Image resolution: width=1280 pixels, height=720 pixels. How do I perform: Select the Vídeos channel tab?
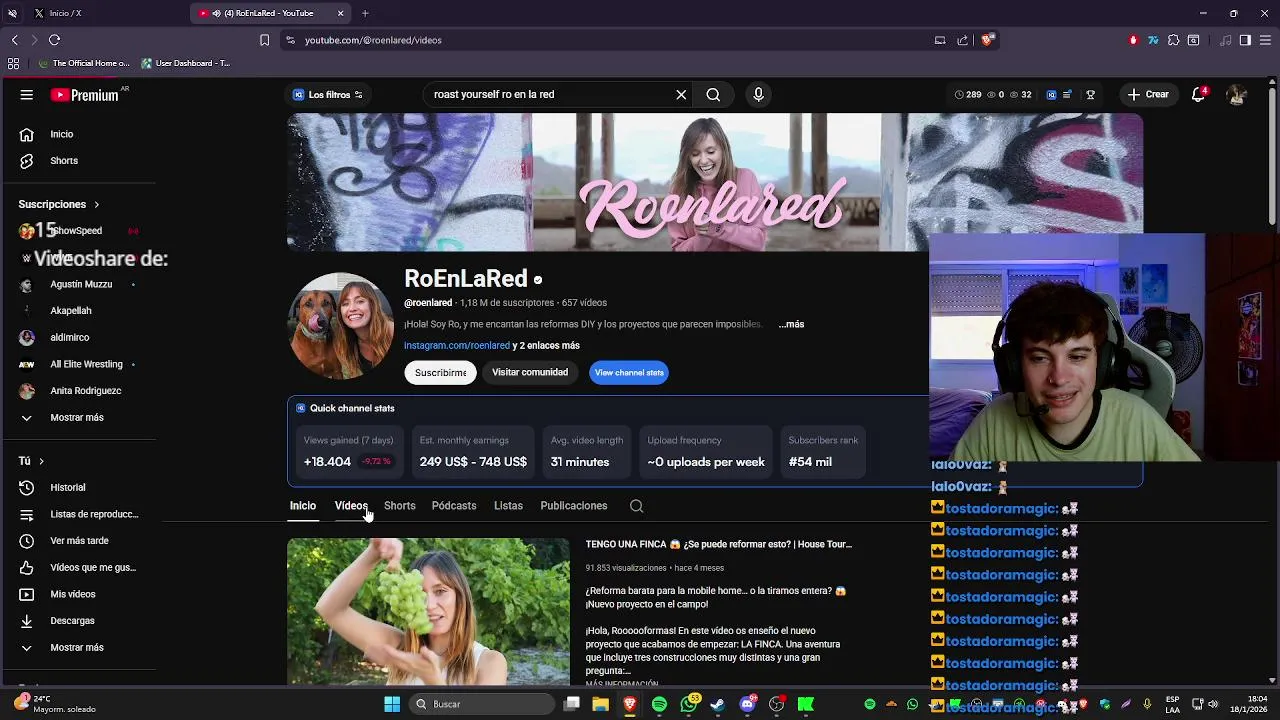351,506
